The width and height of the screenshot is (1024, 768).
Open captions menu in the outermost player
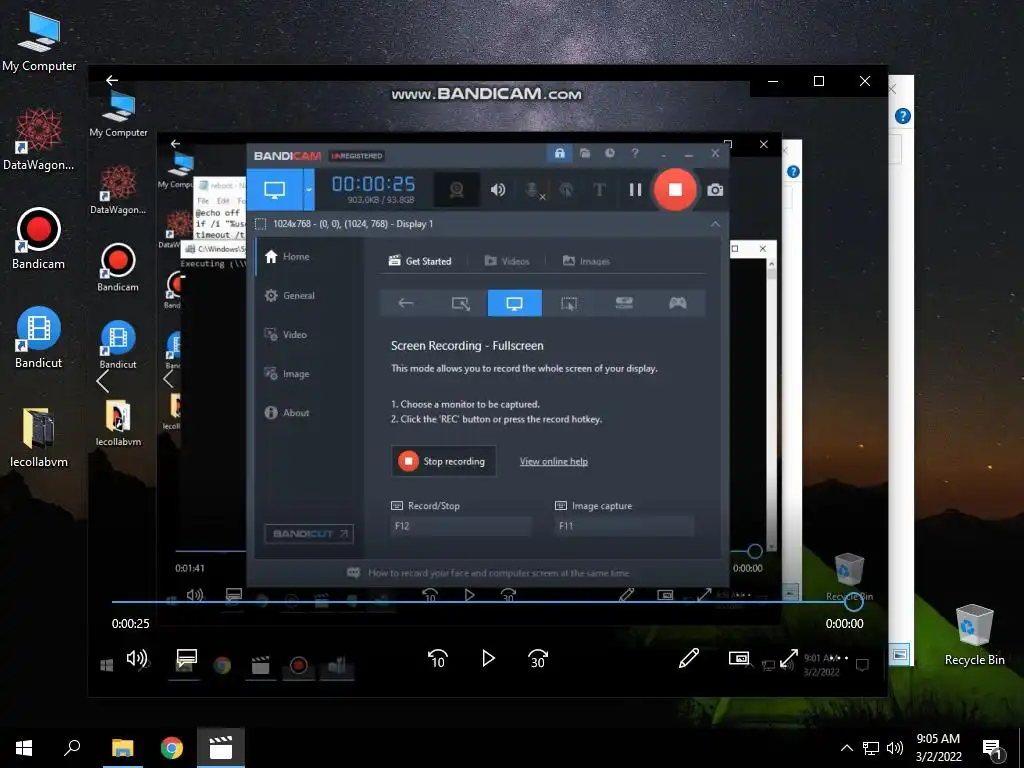187,658
